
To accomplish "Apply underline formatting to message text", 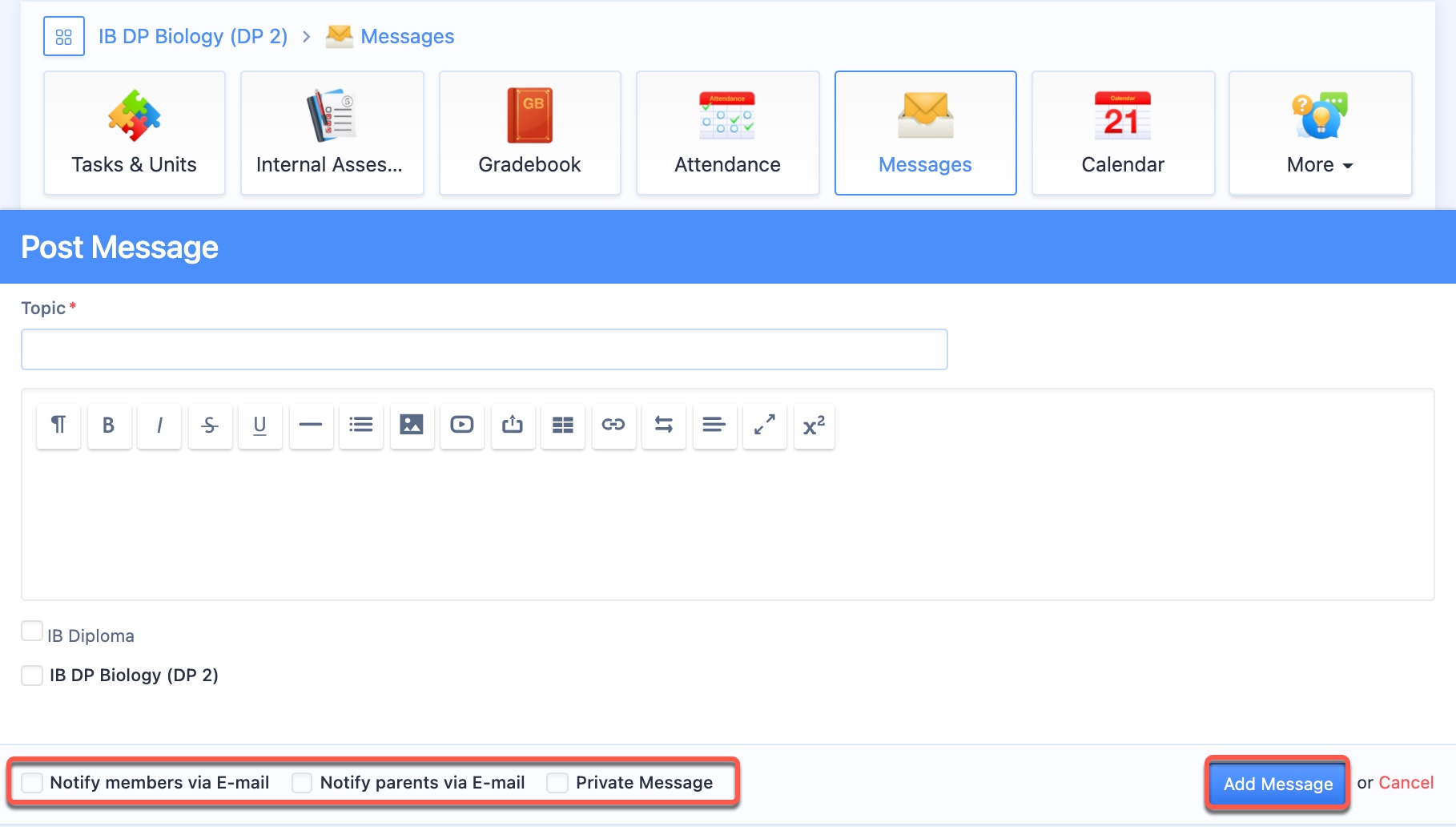I will click(260, 426).
